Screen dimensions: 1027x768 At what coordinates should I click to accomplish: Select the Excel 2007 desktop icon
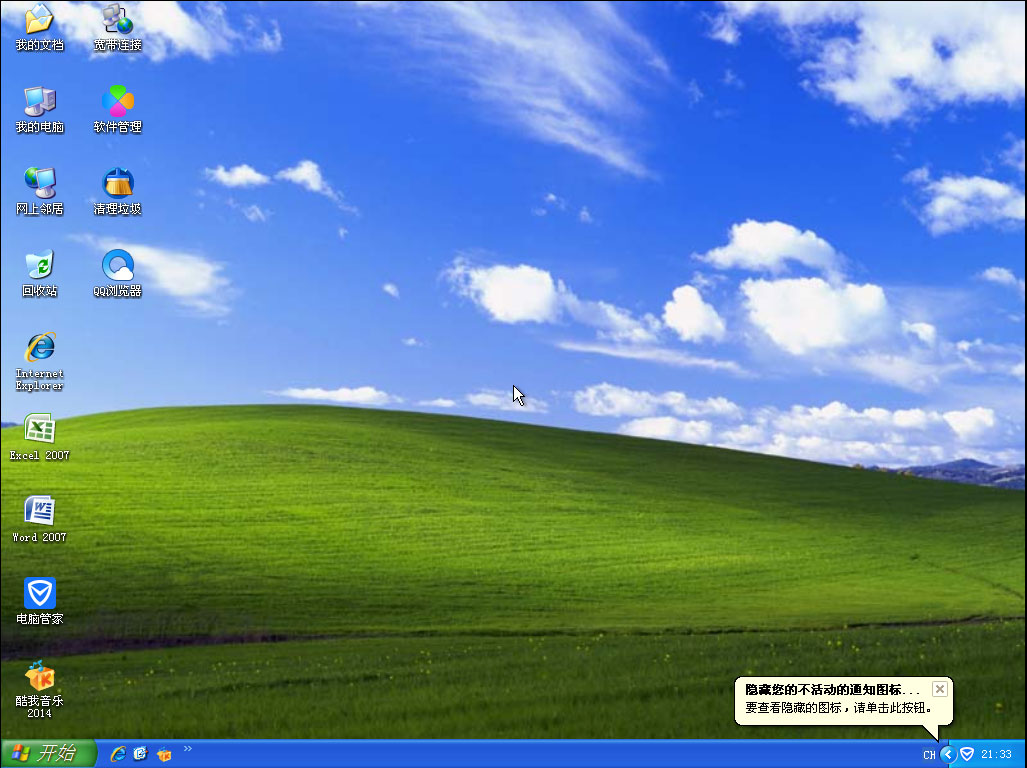pyautogui.click(x=39, y=437)
